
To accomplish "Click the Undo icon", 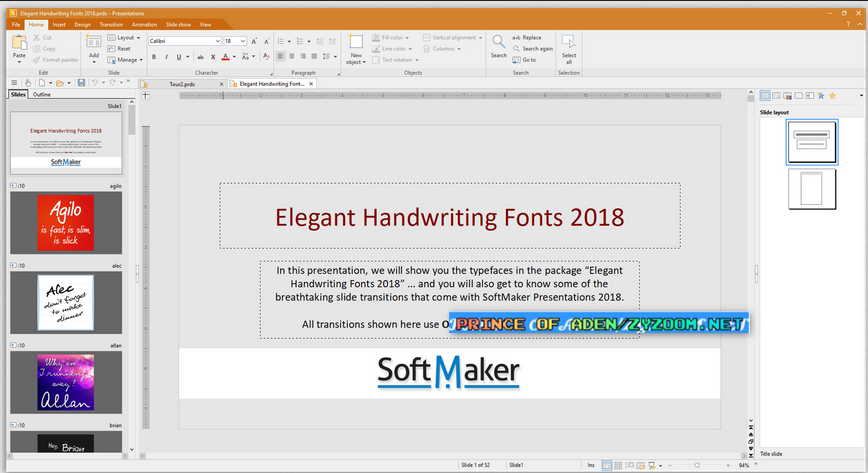I will (x=95, y=83).
